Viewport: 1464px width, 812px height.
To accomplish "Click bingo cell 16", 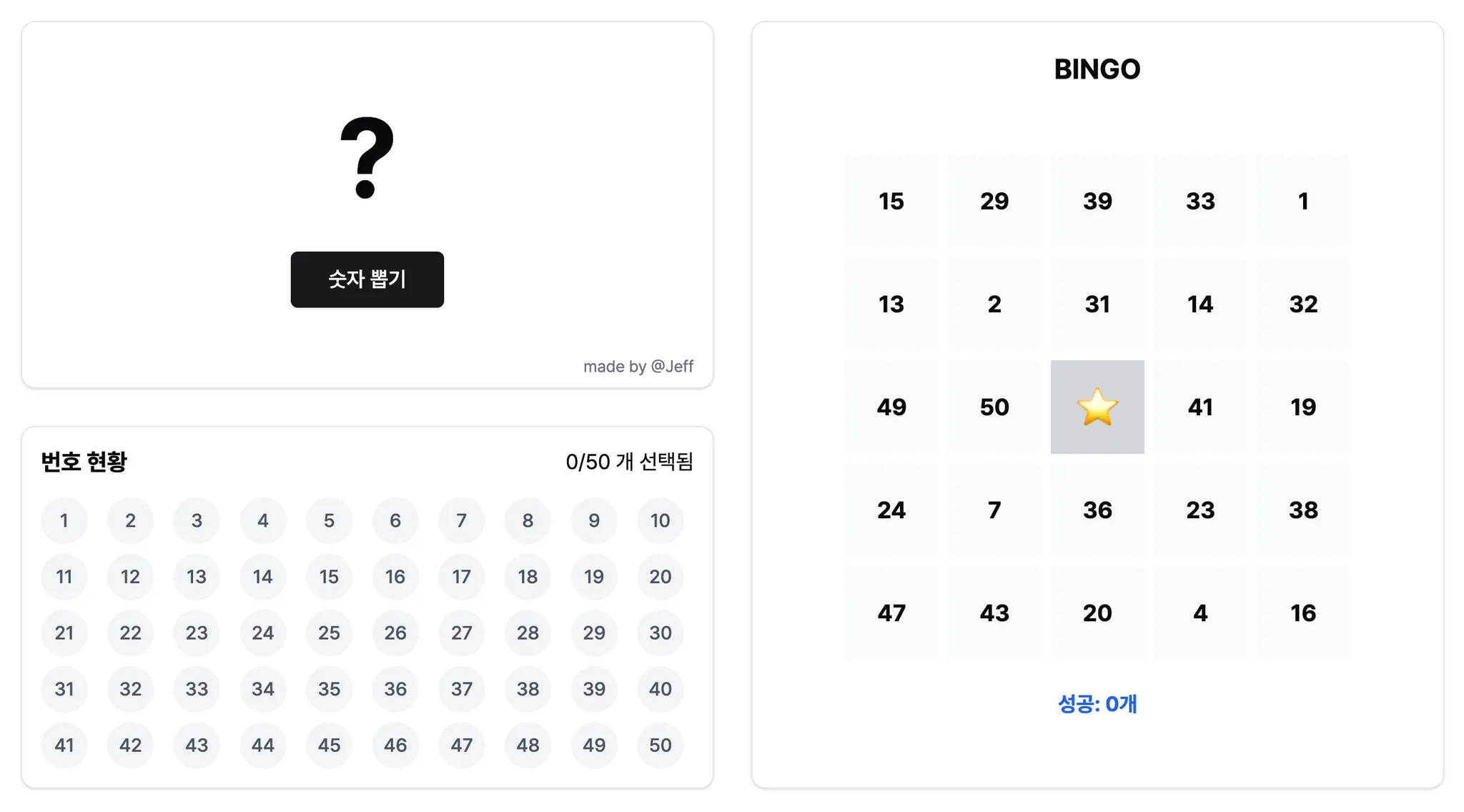I will click(1302, 613).
